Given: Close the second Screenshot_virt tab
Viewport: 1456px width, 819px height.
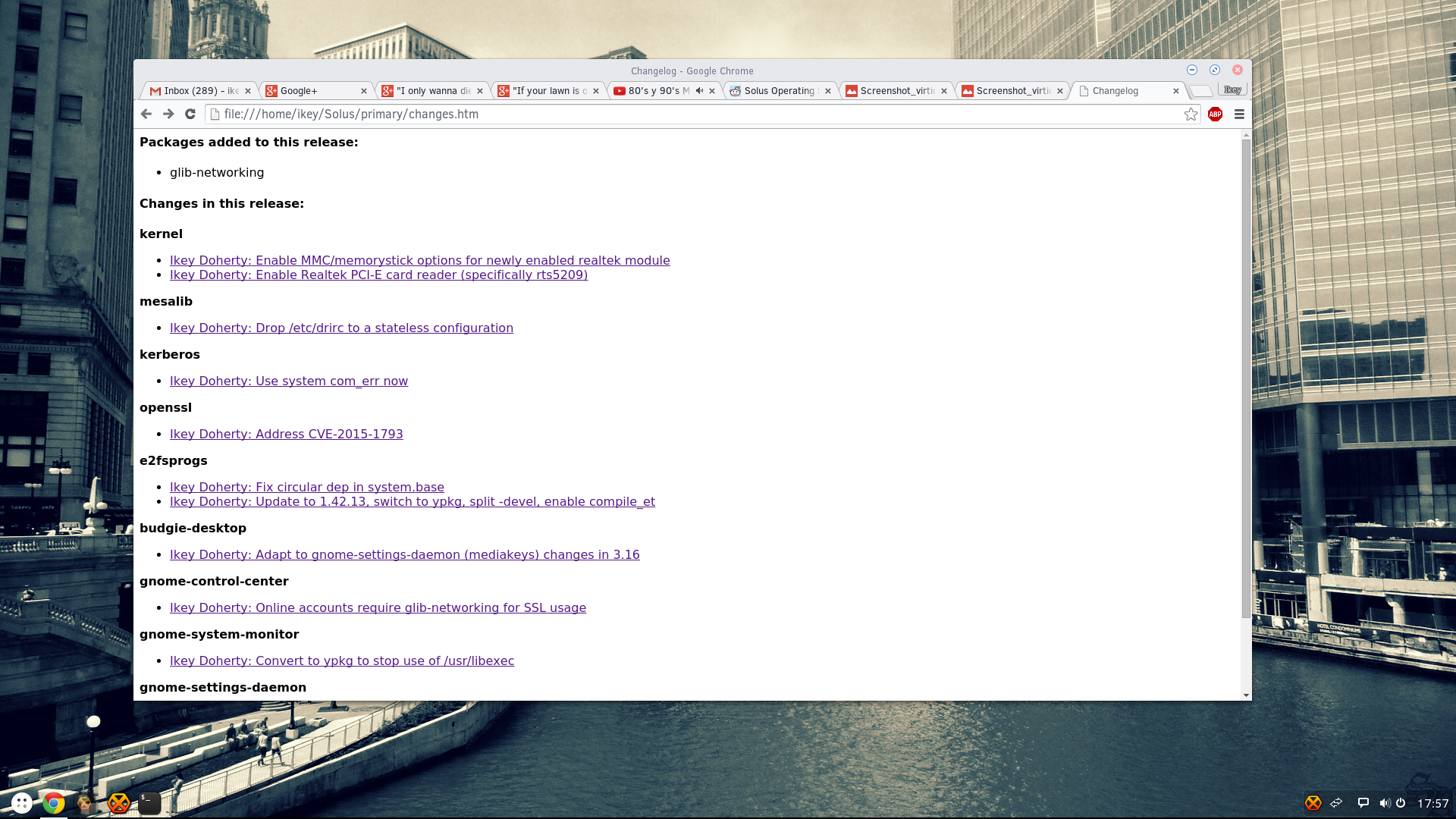Looking at the screenshot, I should click(x=1060, y=91).
